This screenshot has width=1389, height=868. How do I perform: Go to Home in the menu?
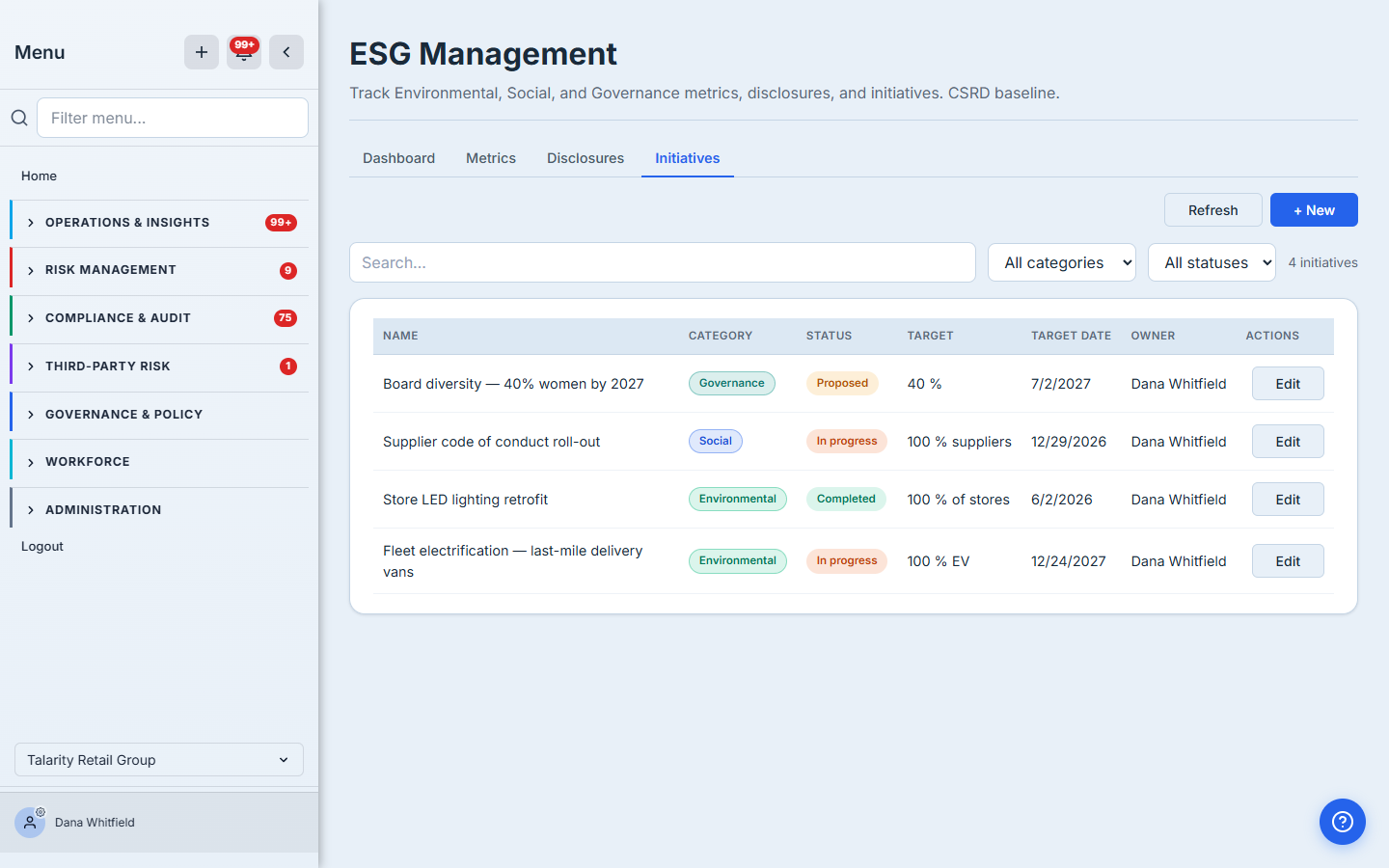click(39, 176)
